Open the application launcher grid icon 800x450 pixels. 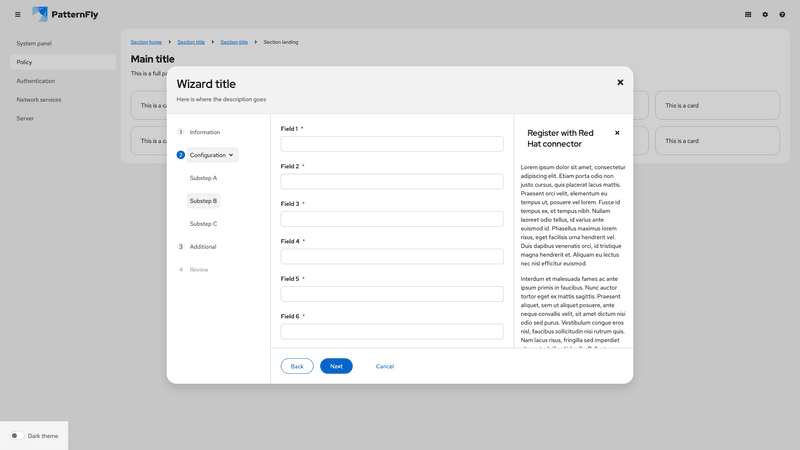tap(748, 14)
